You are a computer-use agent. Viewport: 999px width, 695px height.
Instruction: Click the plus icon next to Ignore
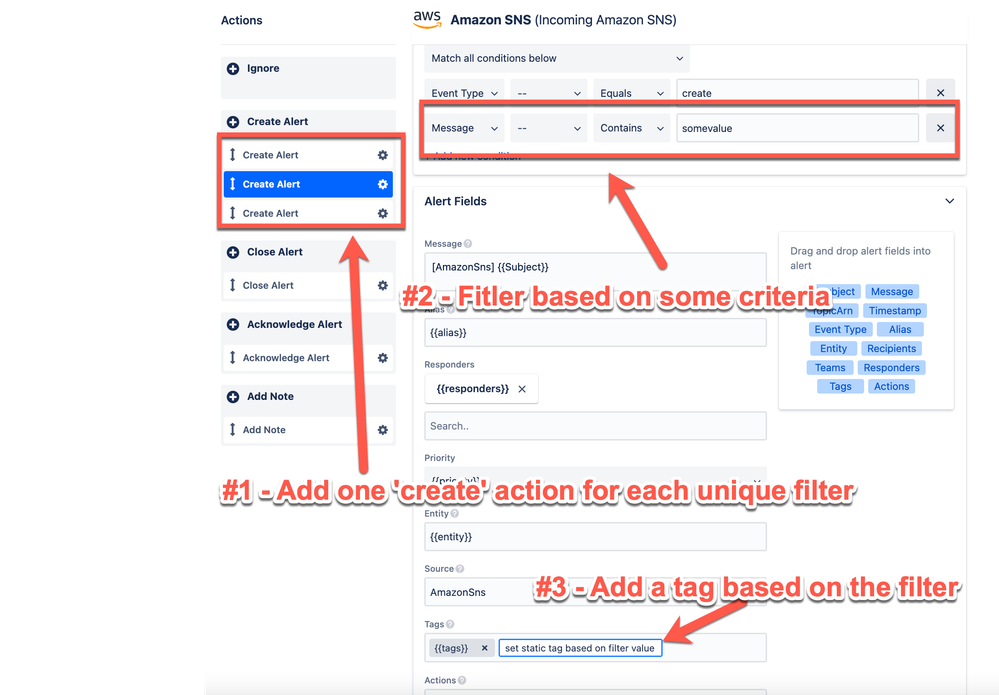click(x=233, y=69)
